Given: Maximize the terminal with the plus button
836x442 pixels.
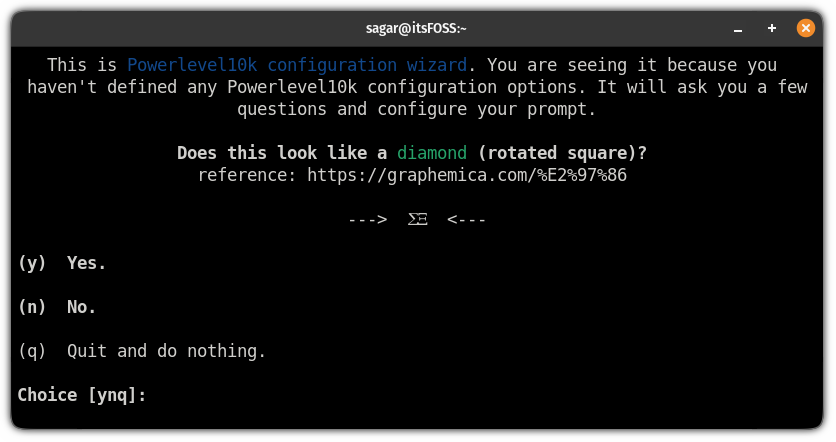Looking at the screenshot, I should point(771,28).
